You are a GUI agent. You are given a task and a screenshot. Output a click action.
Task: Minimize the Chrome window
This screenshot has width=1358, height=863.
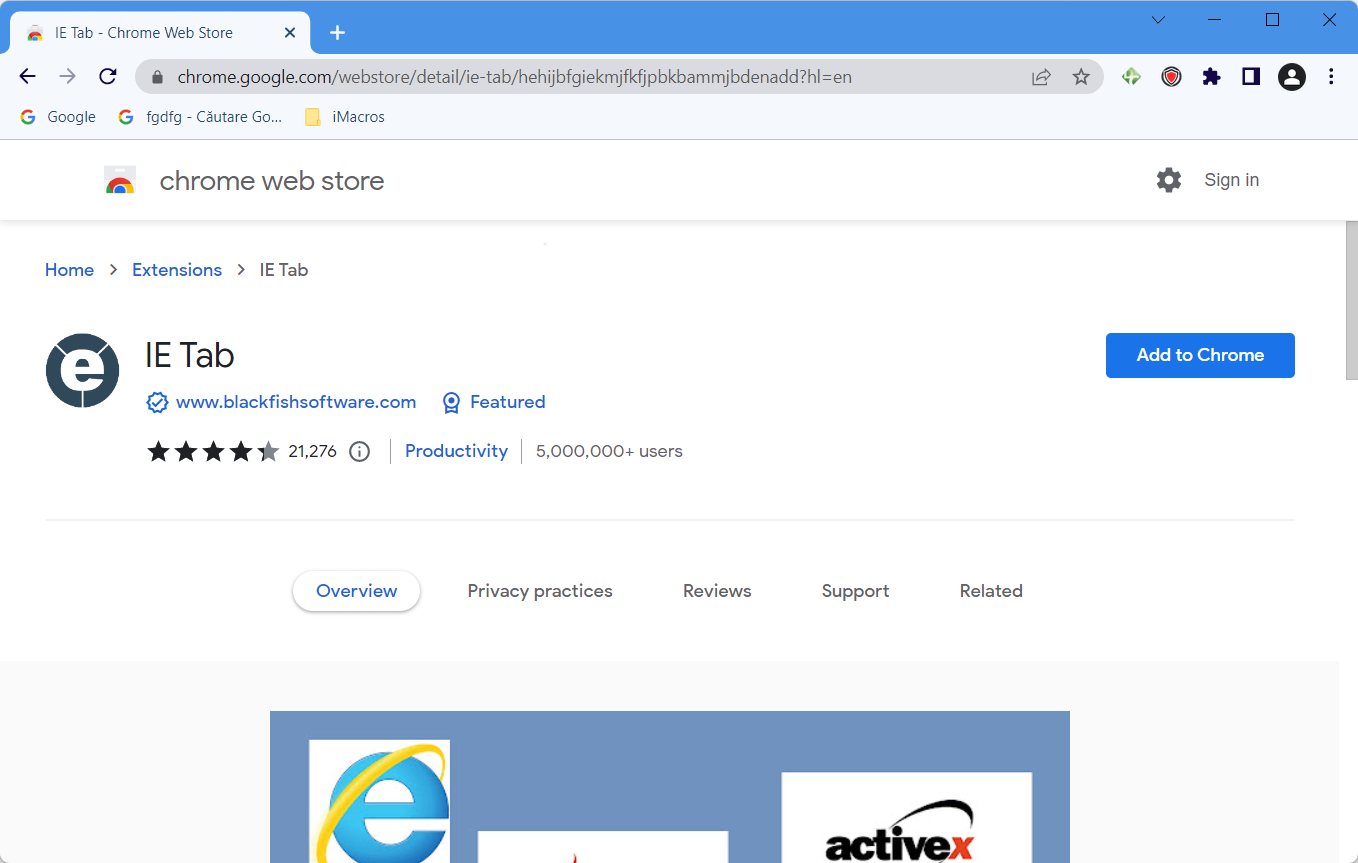(x=1215, y=20)
